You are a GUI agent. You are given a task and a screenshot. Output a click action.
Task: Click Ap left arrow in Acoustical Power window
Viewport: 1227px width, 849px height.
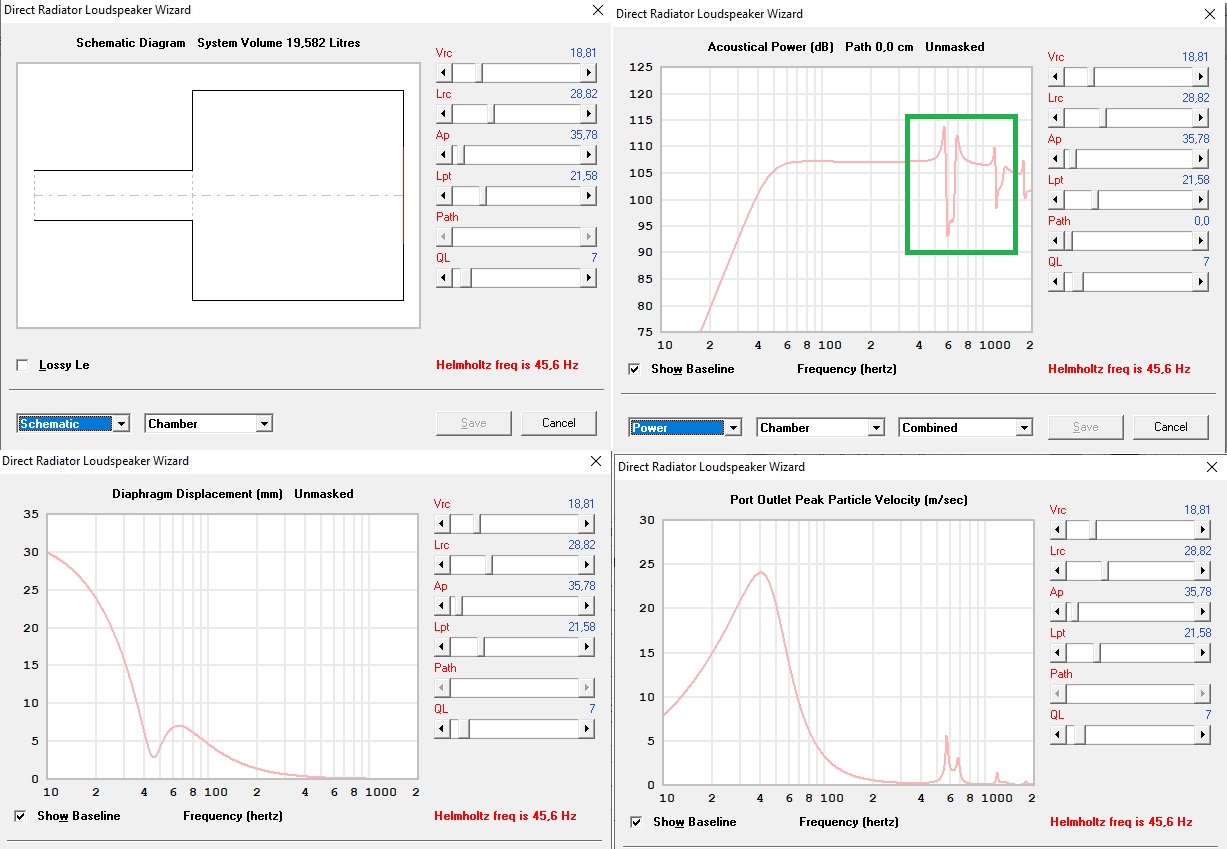click(1056, 159)
